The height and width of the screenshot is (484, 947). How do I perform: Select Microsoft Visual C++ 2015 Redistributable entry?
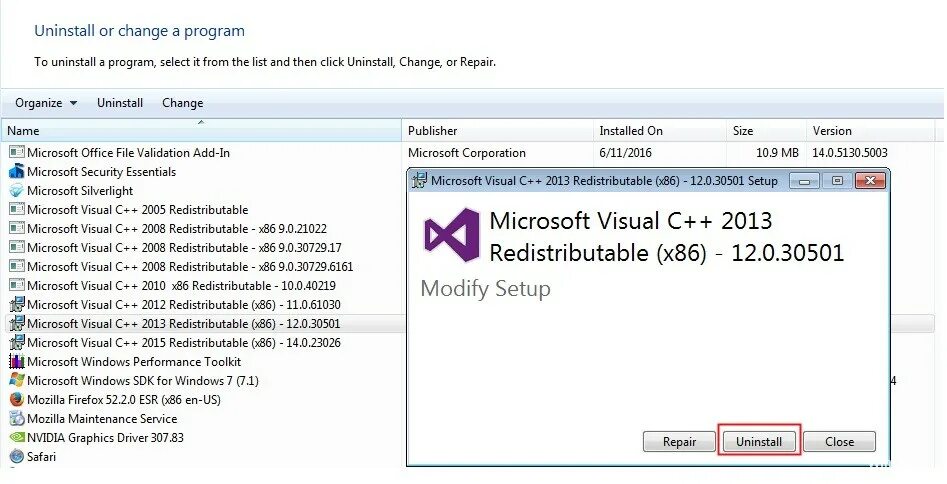pos(183,343)
